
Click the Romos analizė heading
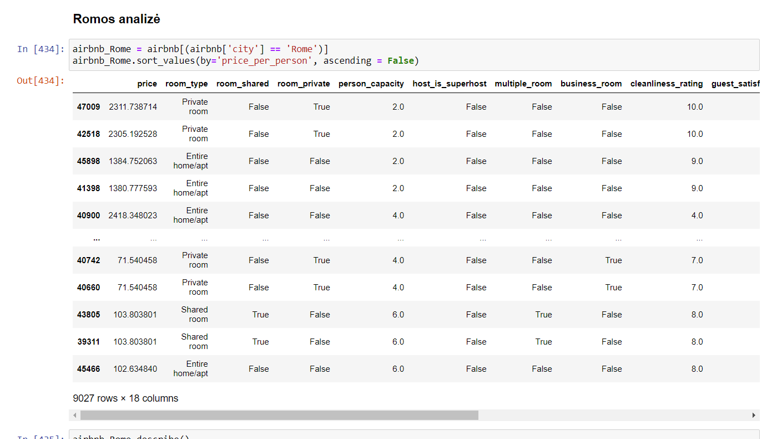coord(116,19)
